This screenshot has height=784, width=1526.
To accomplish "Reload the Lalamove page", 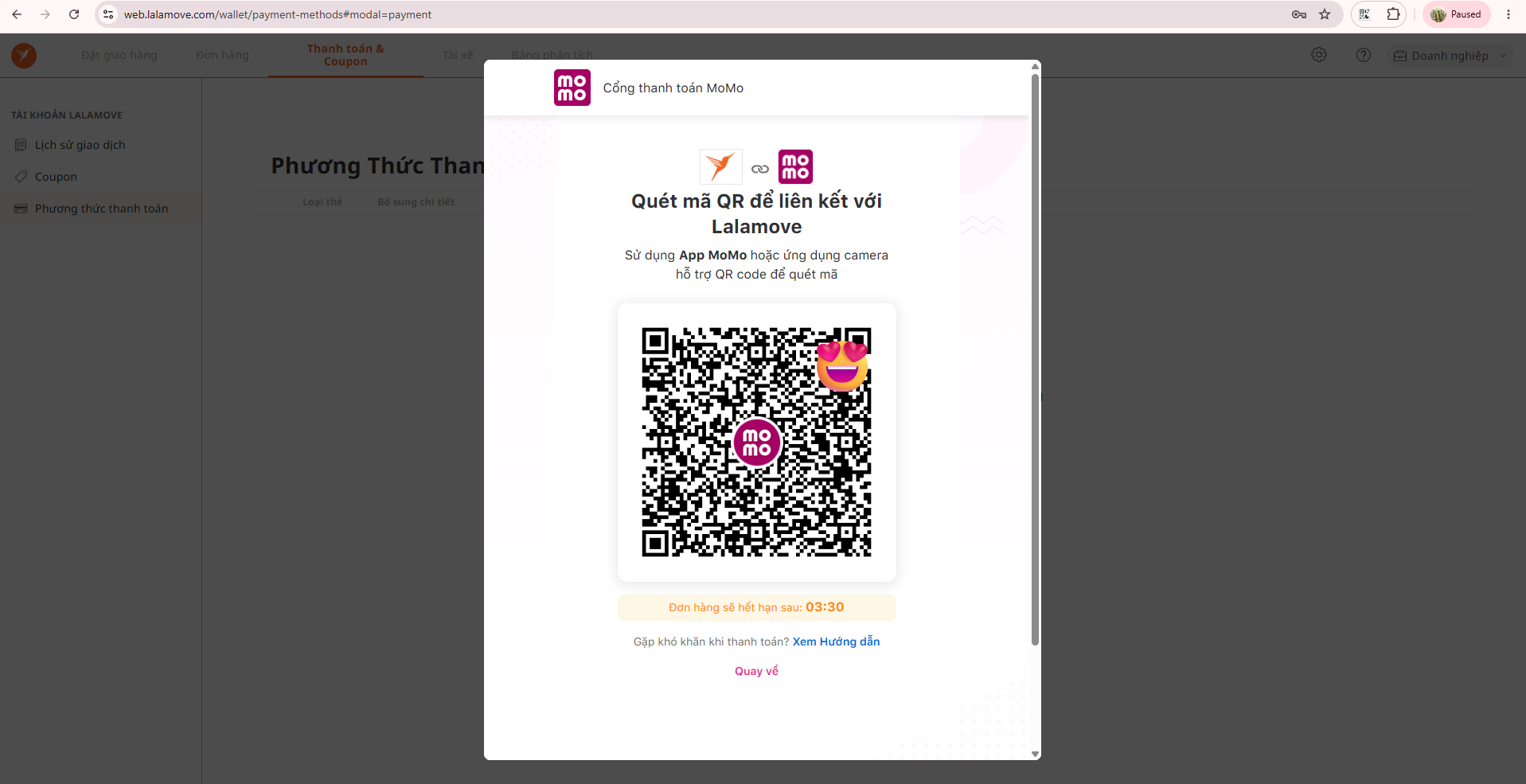I will (x=74, y=14).
